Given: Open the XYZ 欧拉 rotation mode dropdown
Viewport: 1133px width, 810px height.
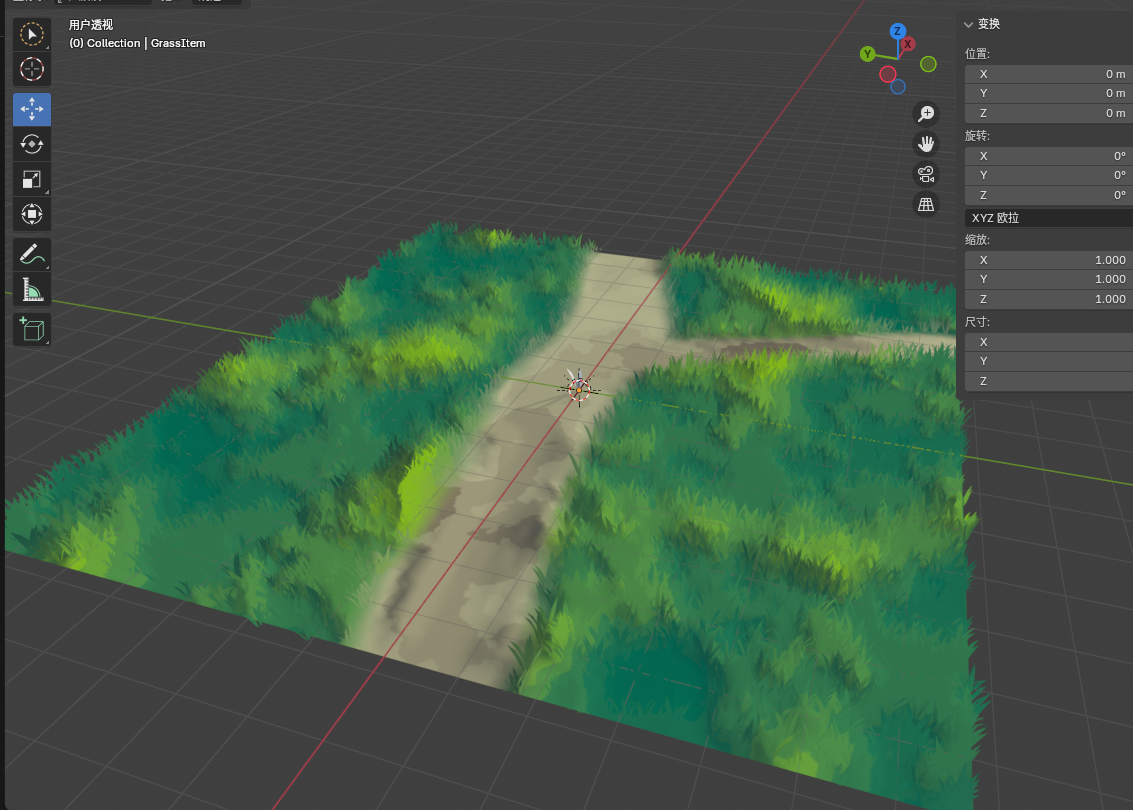Looking at the screenshot, I should pos(1048,217).
